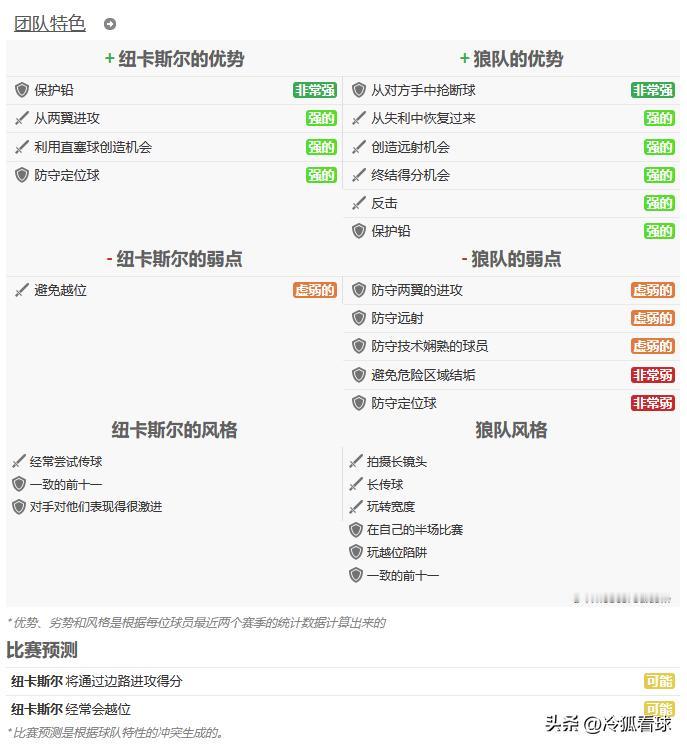687x748 pixels.
Task: Click sword icon beside 反击
Action: [x=359, y=203]
